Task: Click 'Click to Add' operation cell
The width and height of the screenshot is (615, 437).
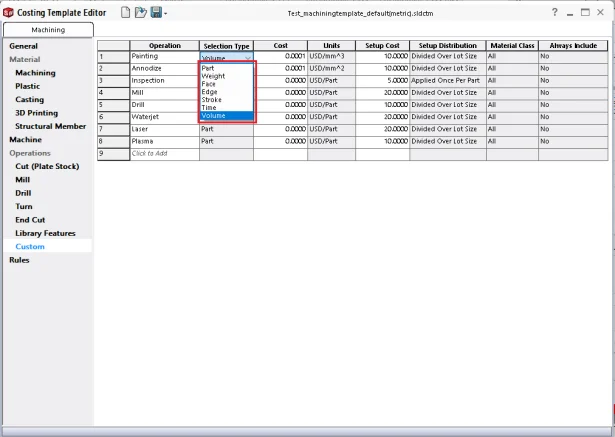Action: (x=164, y=154)
